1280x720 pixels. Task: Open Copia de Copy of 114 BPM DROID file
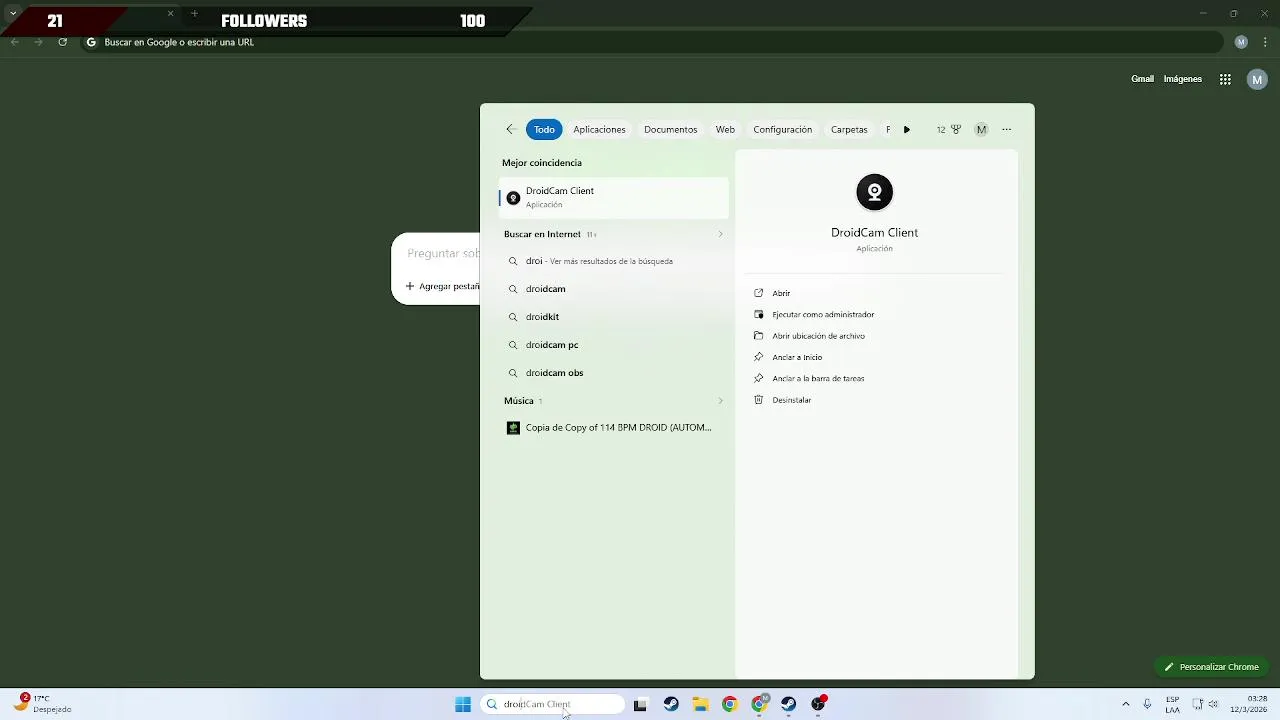(614, 428)
